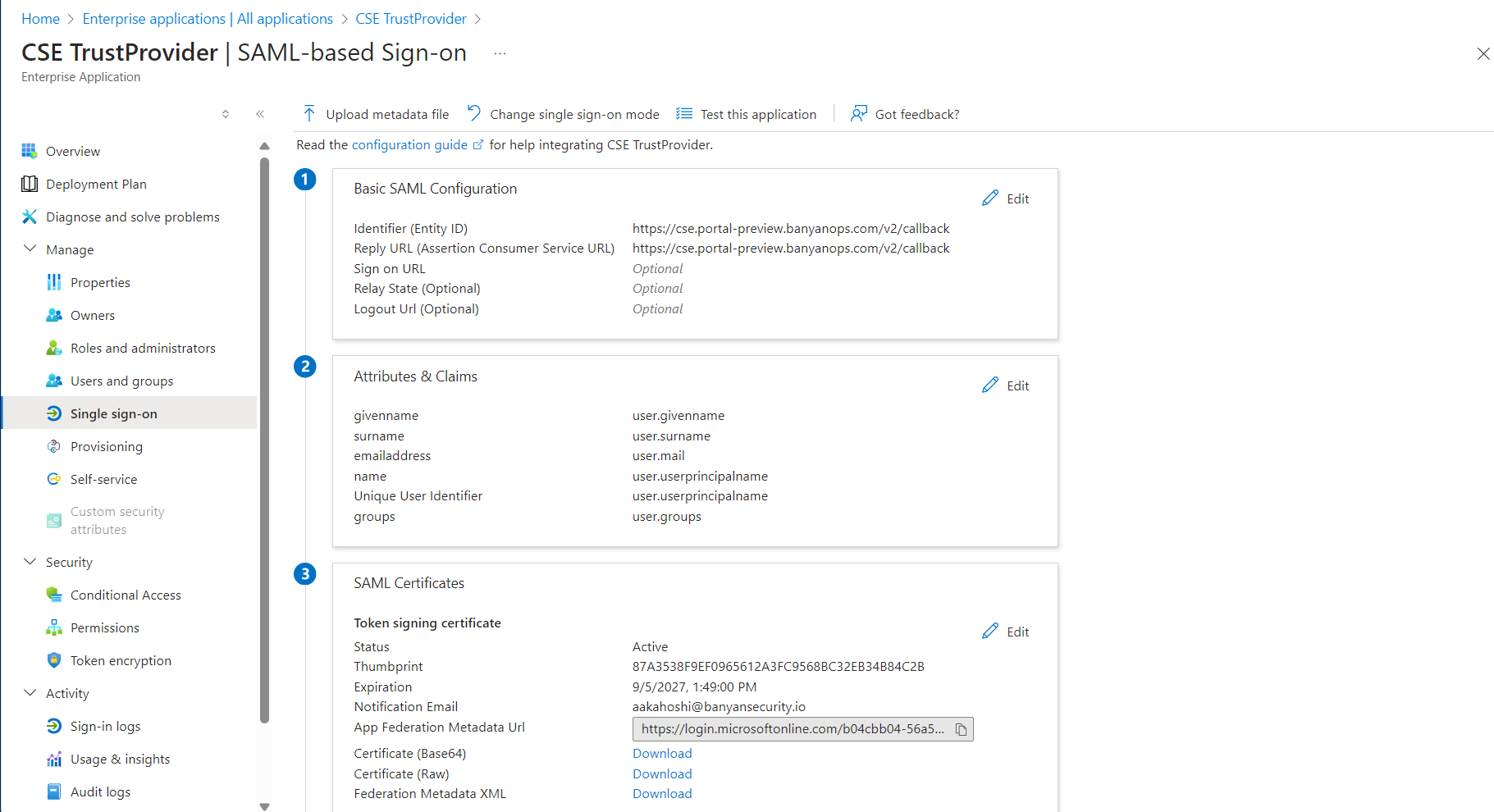Click the App Federation Metadata Url field
The height and width of the screenshot is (812, 1494).
pyautogui.click(x=792, y=729)
